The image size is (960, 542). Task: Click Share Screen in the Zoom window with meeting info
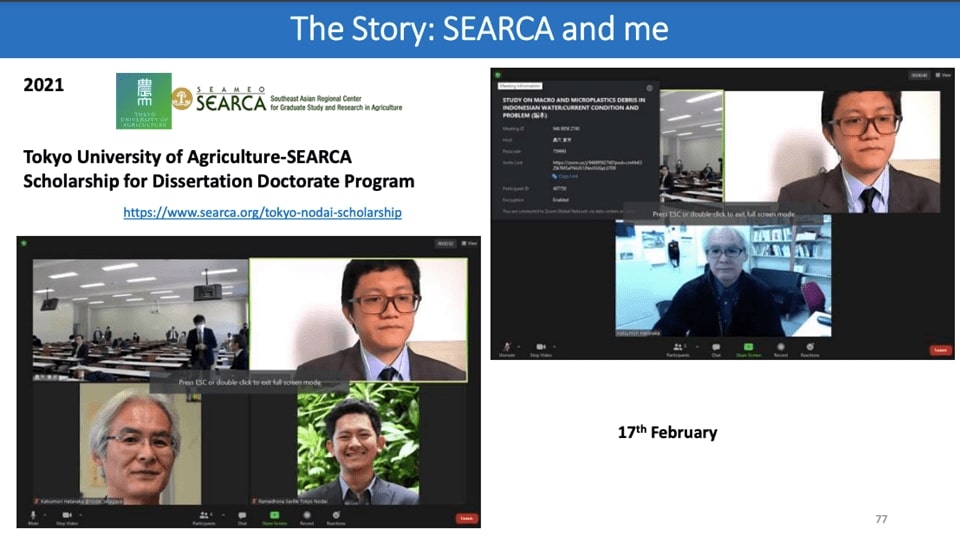pyautogui.click(x=748, y=349)
